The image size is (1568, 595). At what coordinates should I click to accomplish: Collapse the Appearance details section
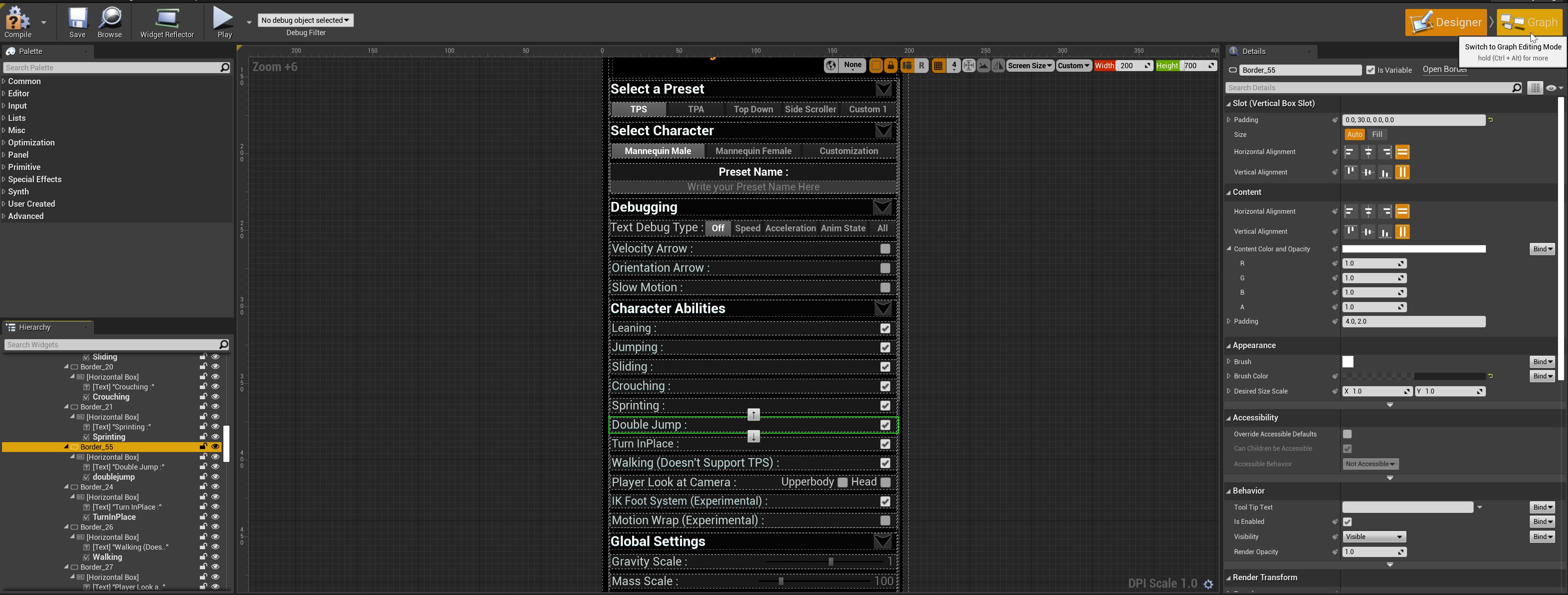pyautogui.click(x=1228, y=345)
